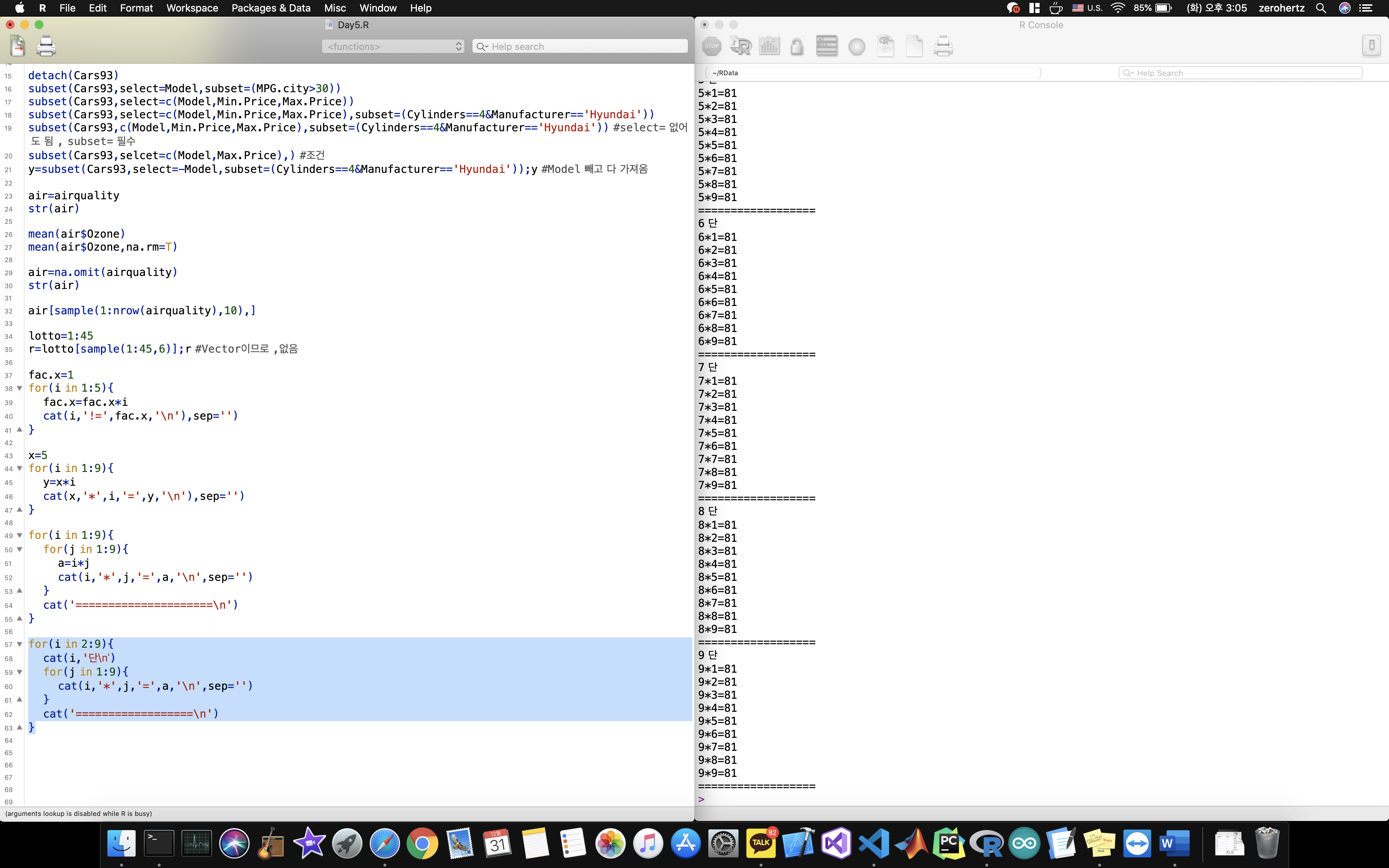Click the code line 'air=airquality'
Image resolution: width=1389 pixels, height=868 pixels.
[x=74, y=195]
